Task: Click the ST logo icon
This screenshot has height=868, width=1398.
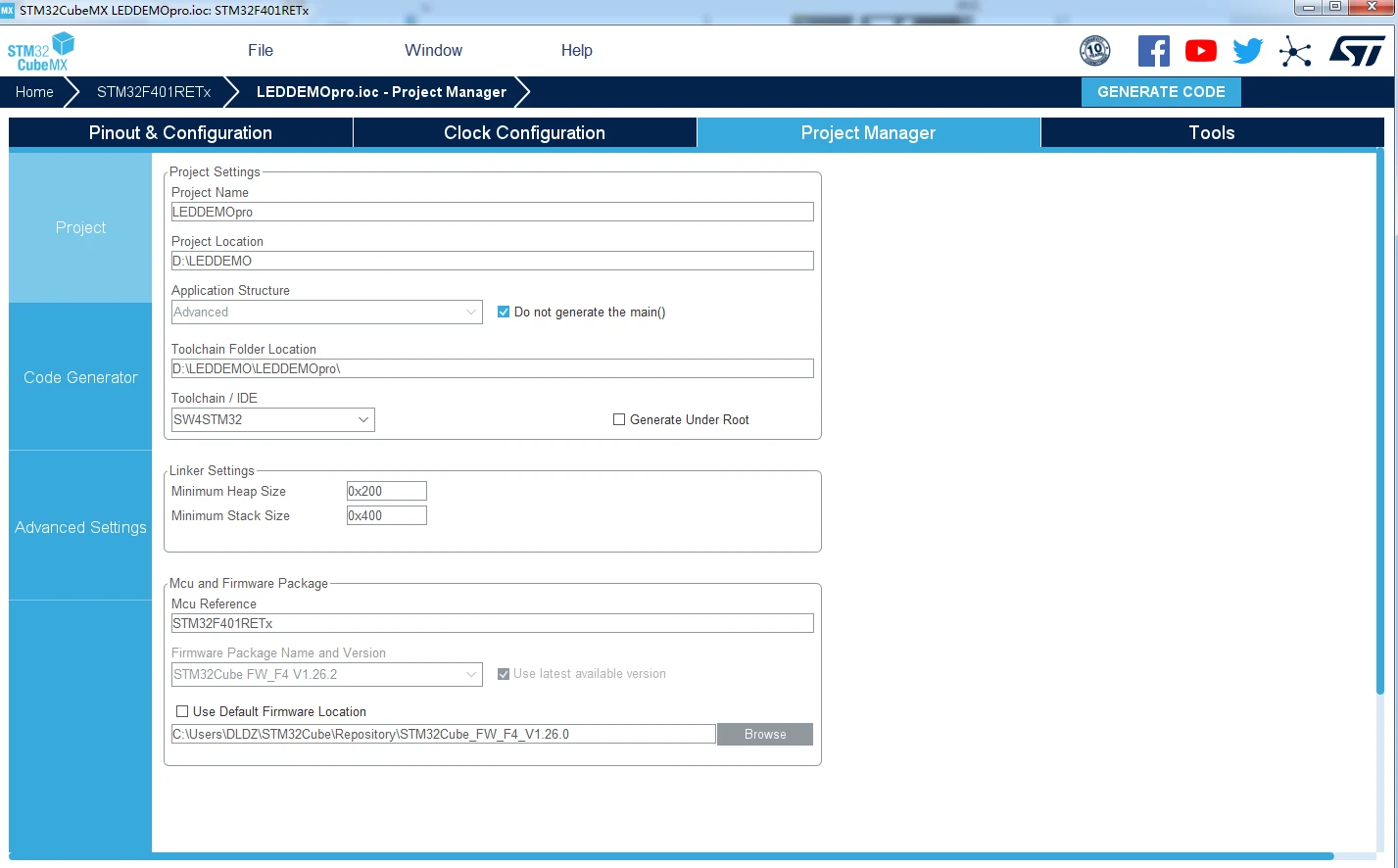Action: tap(1357, 51)
